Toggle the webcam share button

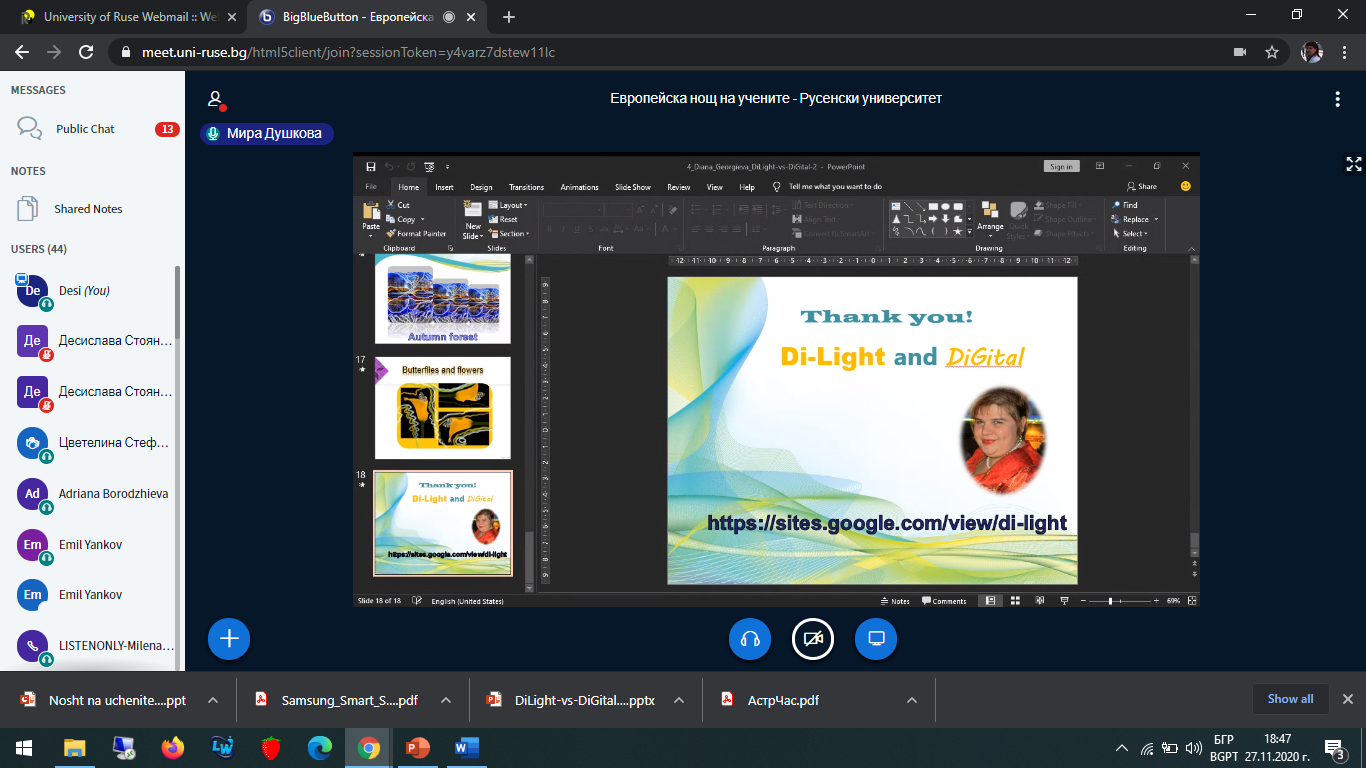[813, 639]
